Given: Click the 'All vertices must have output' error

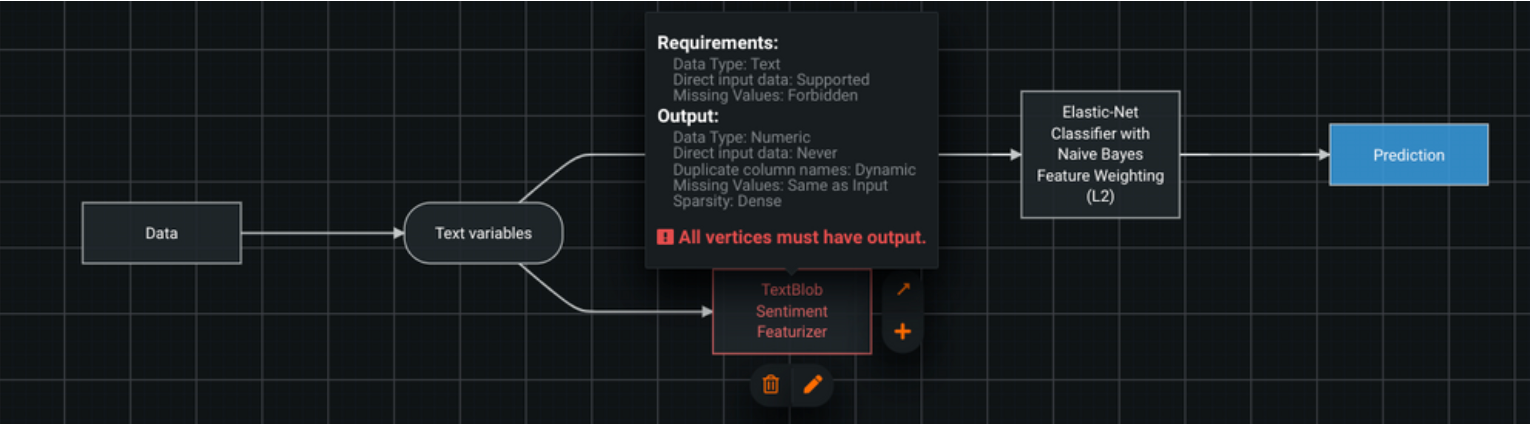Looking at the screenshot, I should click(801, 238).
